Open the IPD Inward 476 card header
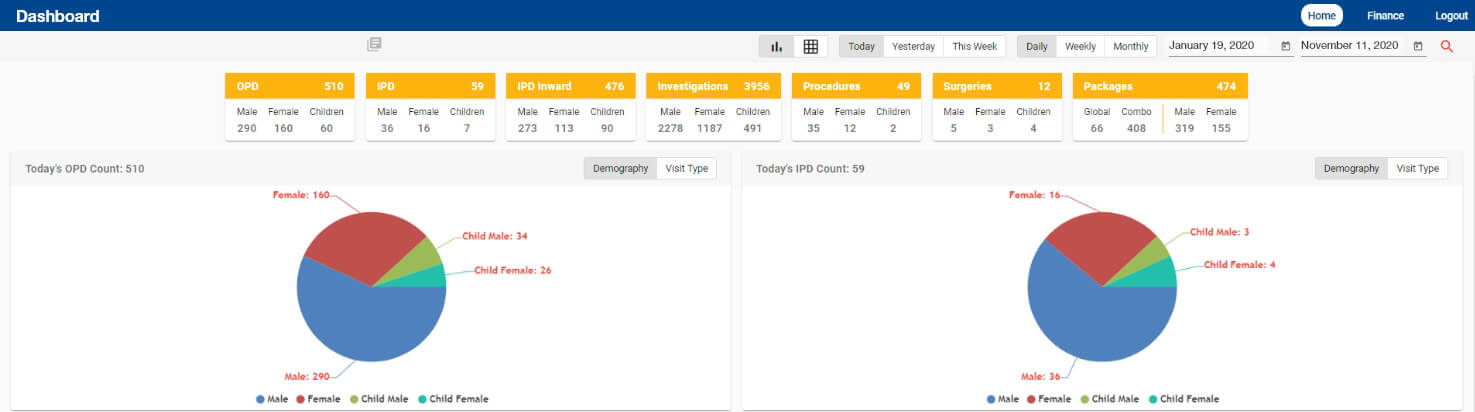This screenshot has width=1475, height=412. tap(570, 86)
